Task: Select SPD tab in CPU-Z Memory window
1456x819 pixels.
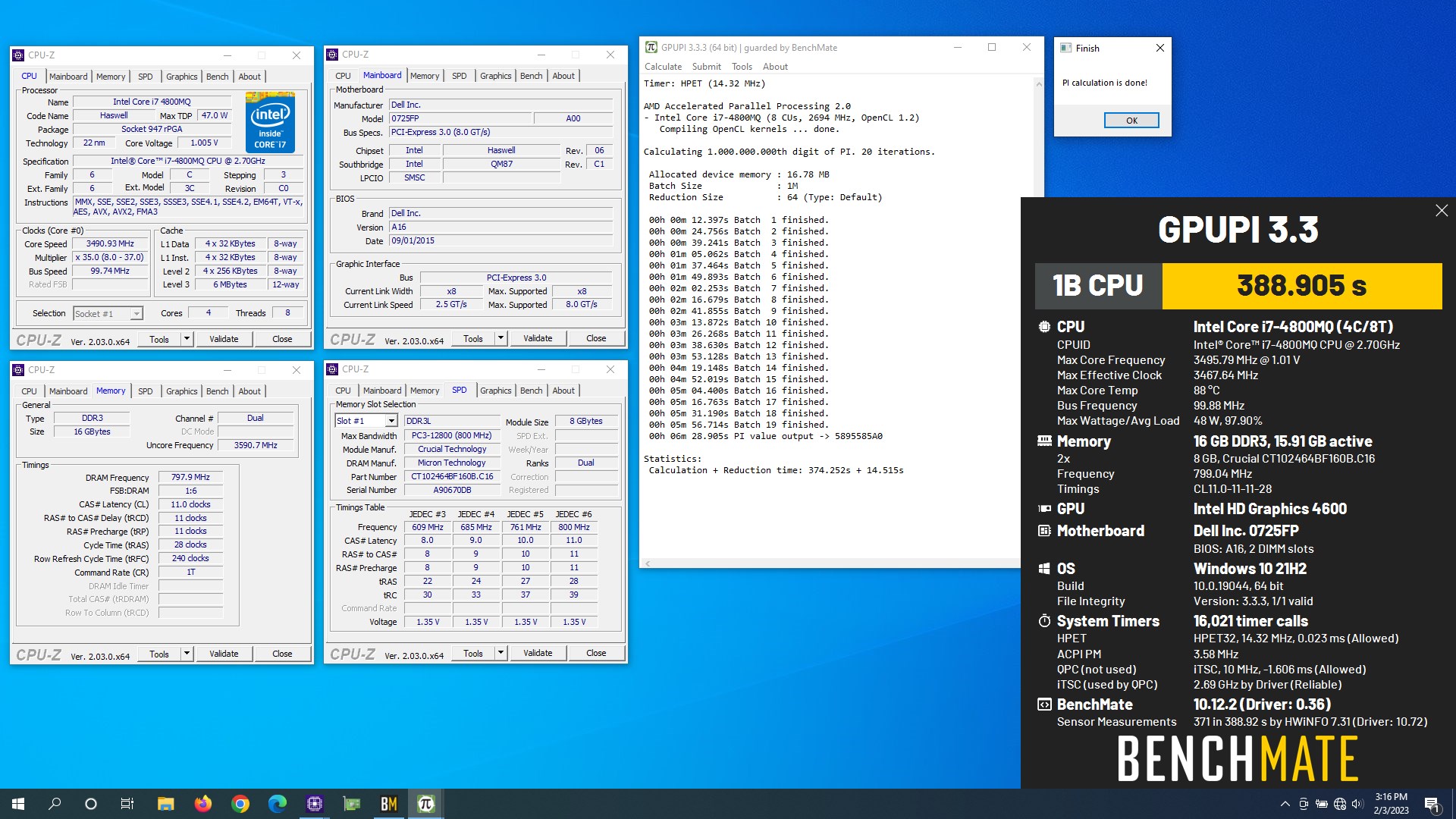Action: pyautogui.click(x=145, y=391)
